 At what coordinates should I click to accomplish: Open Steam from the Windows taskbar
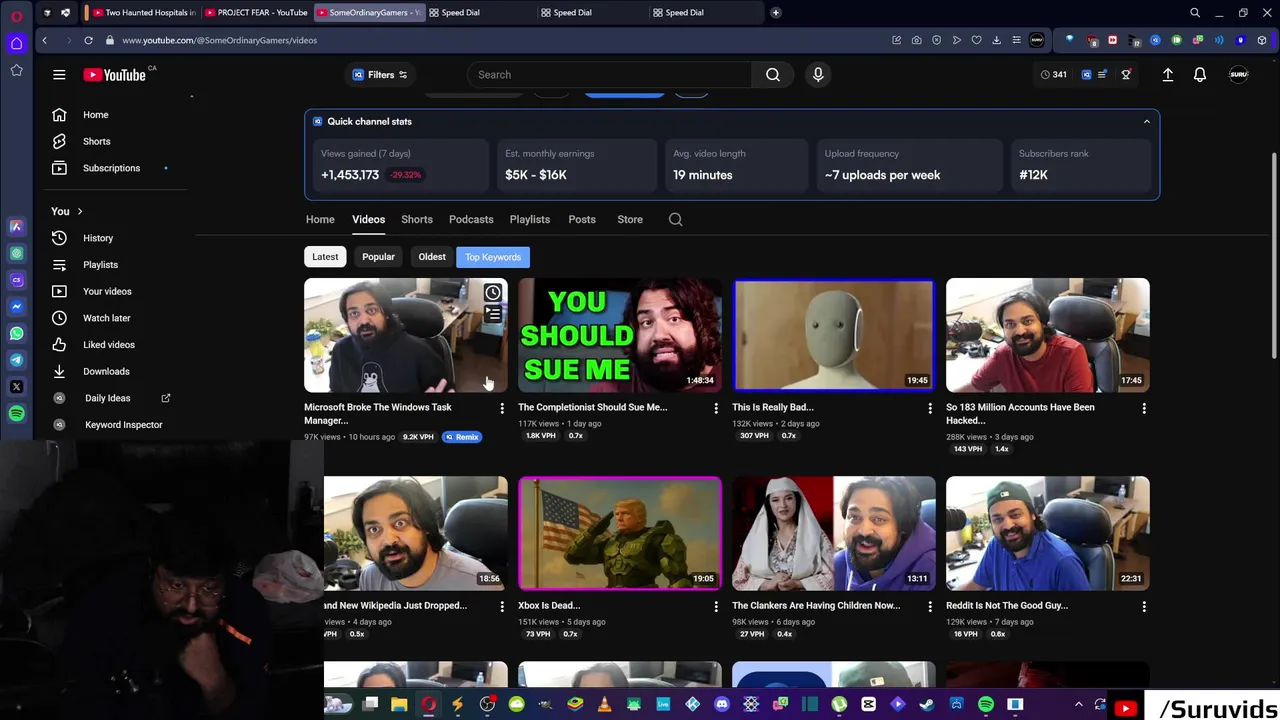click(x=927, y=705)
